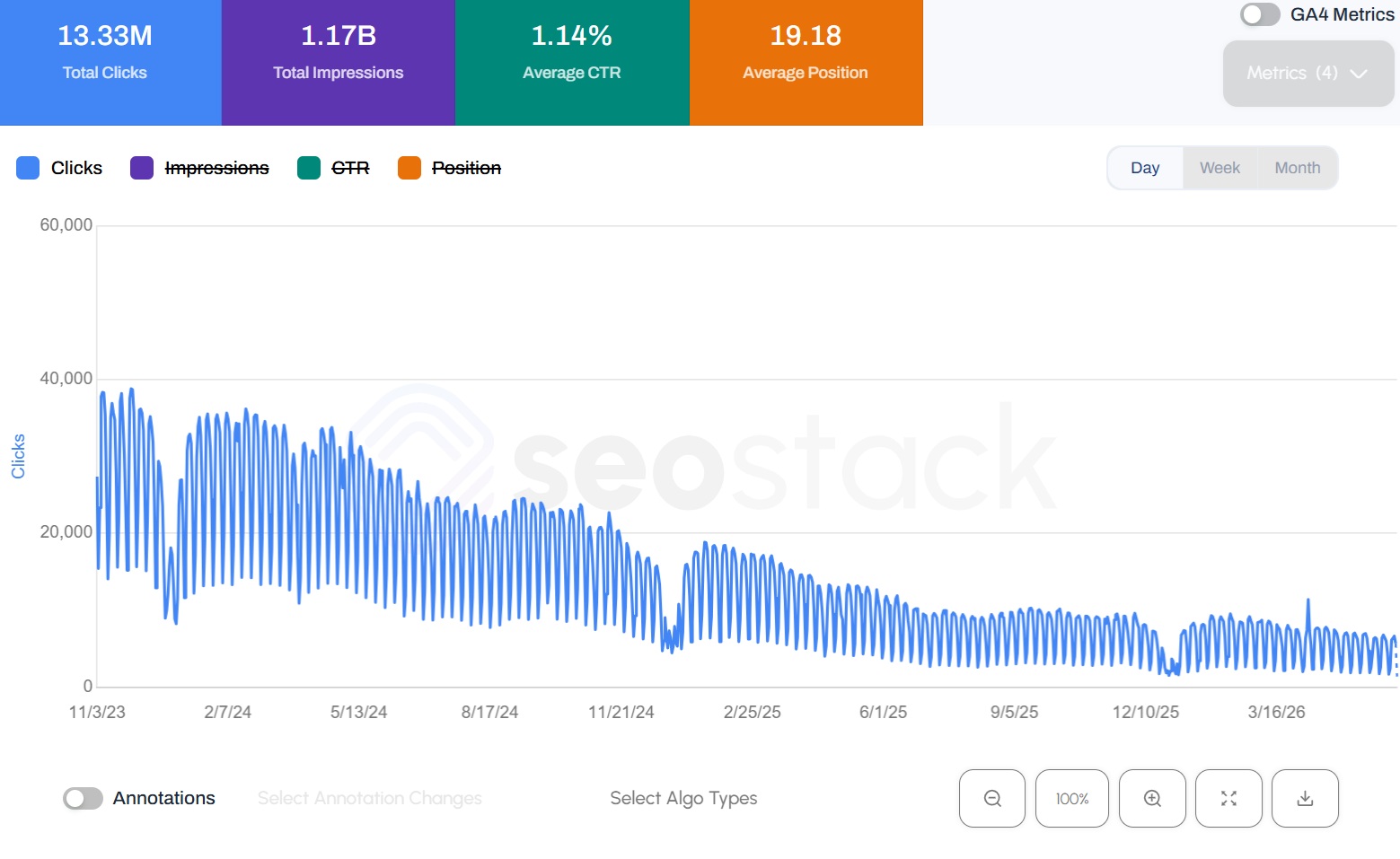Viewport: 1400px width, 859px height.
Task: Switch chart granularity to Month
Action: (1298, 168)
